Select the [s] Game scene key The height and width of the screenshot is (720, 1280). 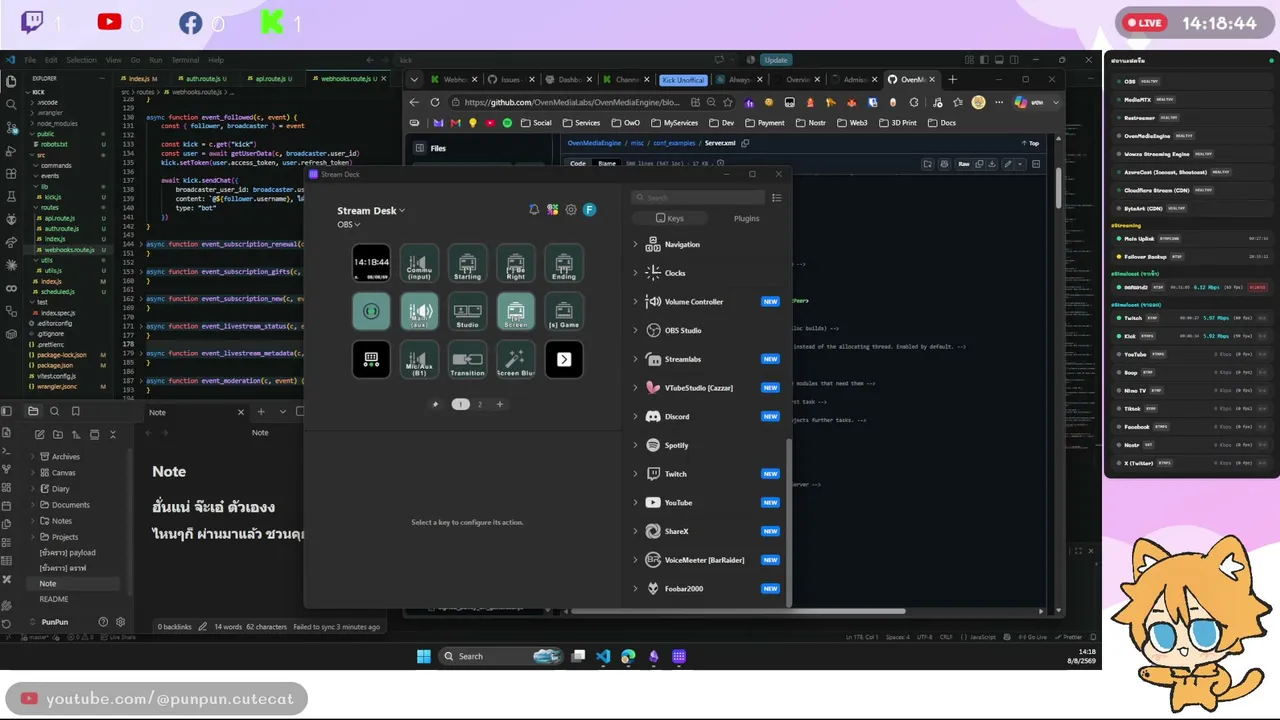(564, 311)
